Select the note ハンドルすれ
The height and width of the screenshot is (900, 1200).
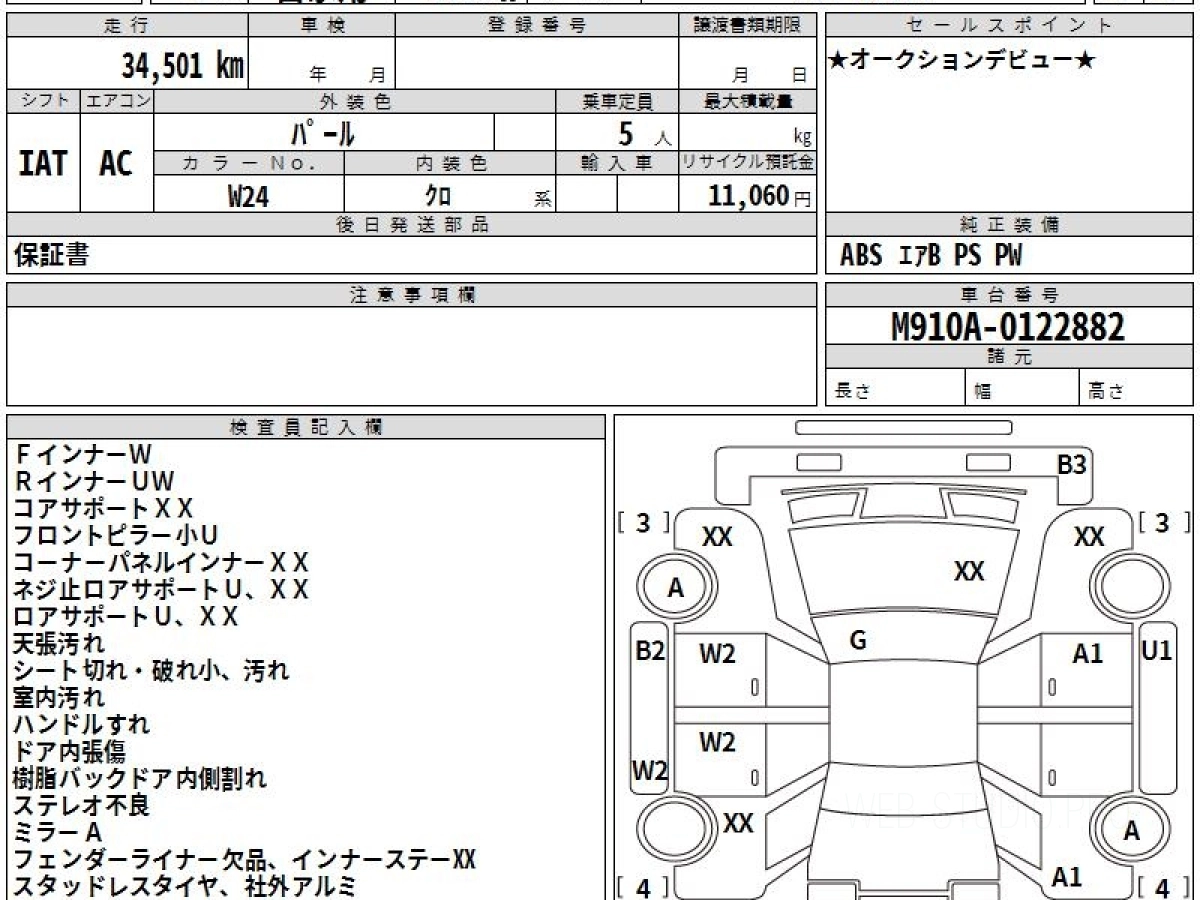[81, 724]
